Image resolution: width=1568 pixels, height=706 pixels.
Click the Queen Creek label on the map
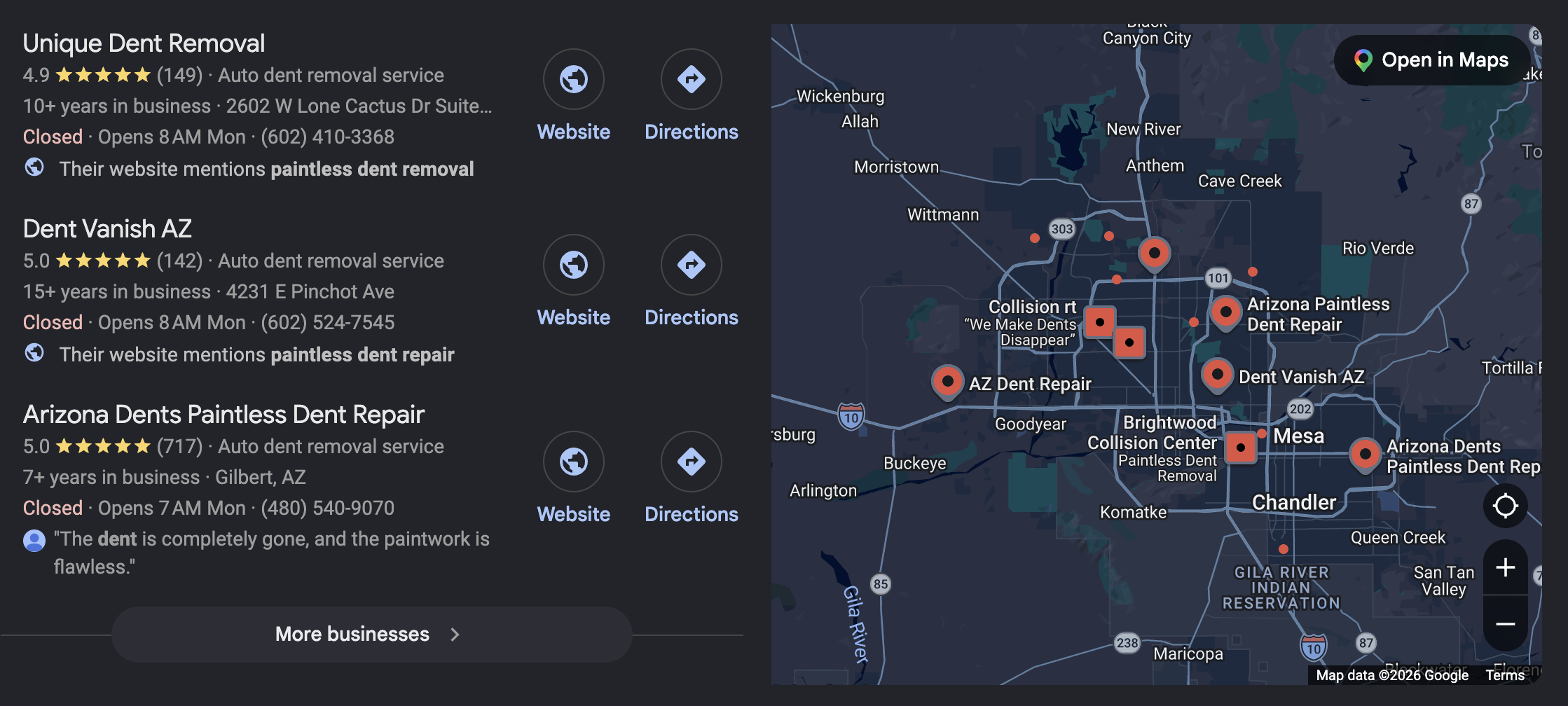pyautogui.click(x=1398, y=537)
